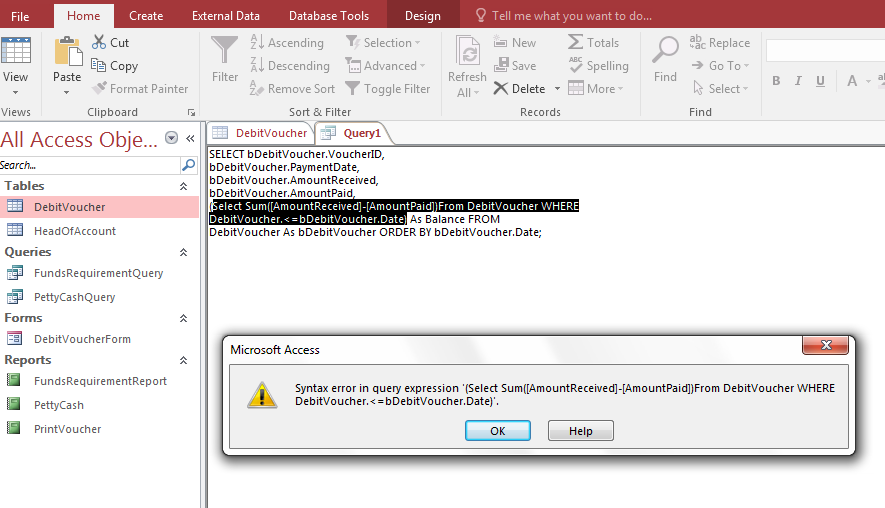Open the View dropdown arrow
Viewport: 885px width, 508px height.
pyautogui.click(x=15, y=92)
